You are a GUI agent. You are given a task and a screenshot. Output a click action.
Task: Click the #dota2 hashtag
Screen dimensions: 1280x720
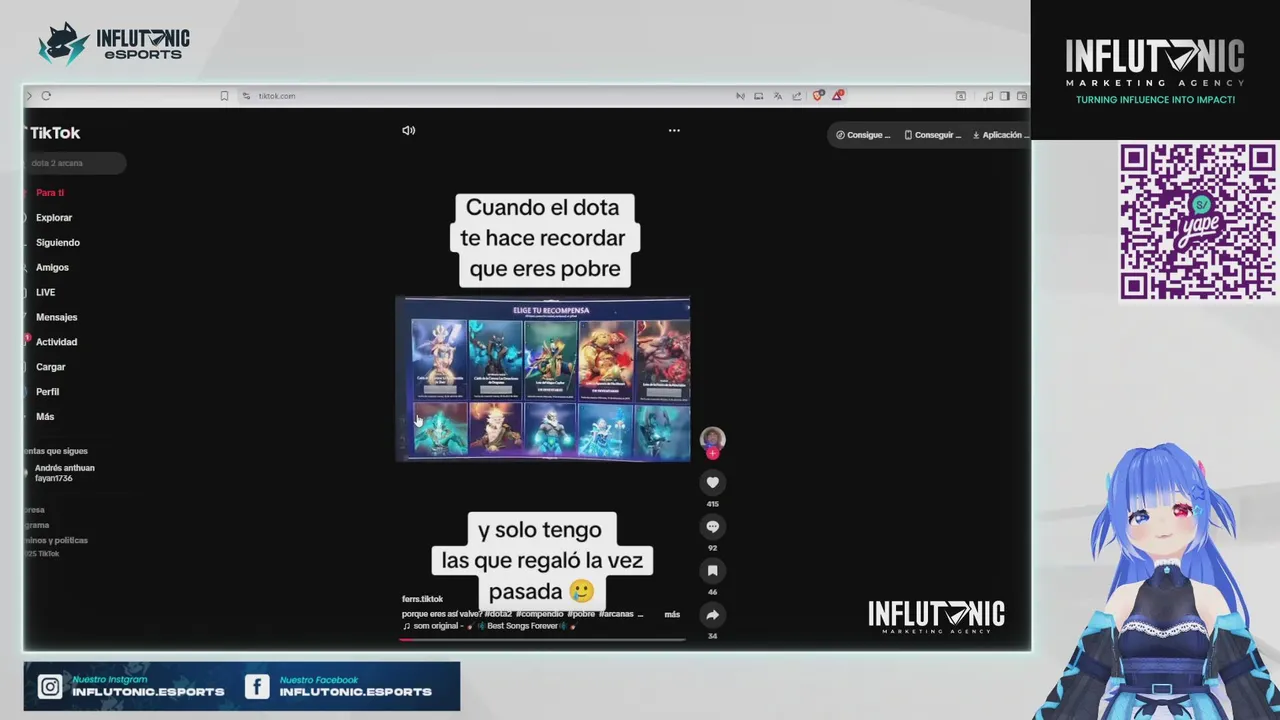coord(498,614)
